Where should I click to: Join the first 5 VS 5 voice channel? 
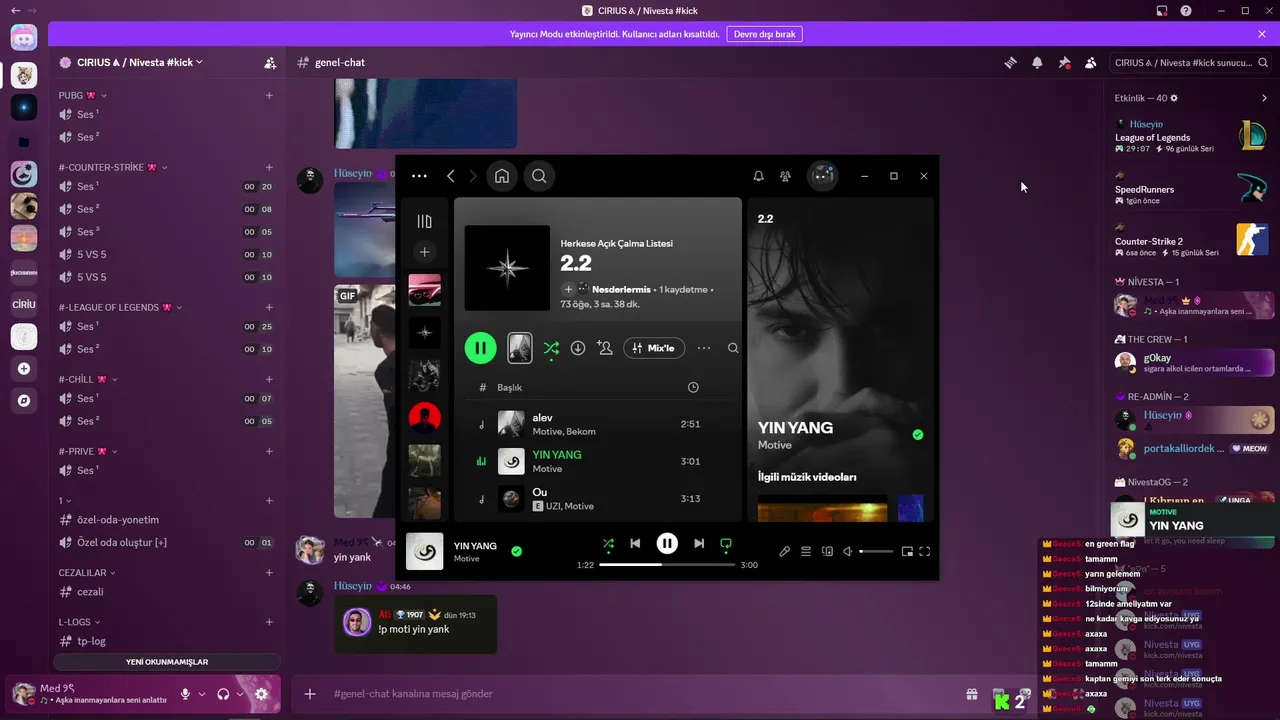pos(166,254)
